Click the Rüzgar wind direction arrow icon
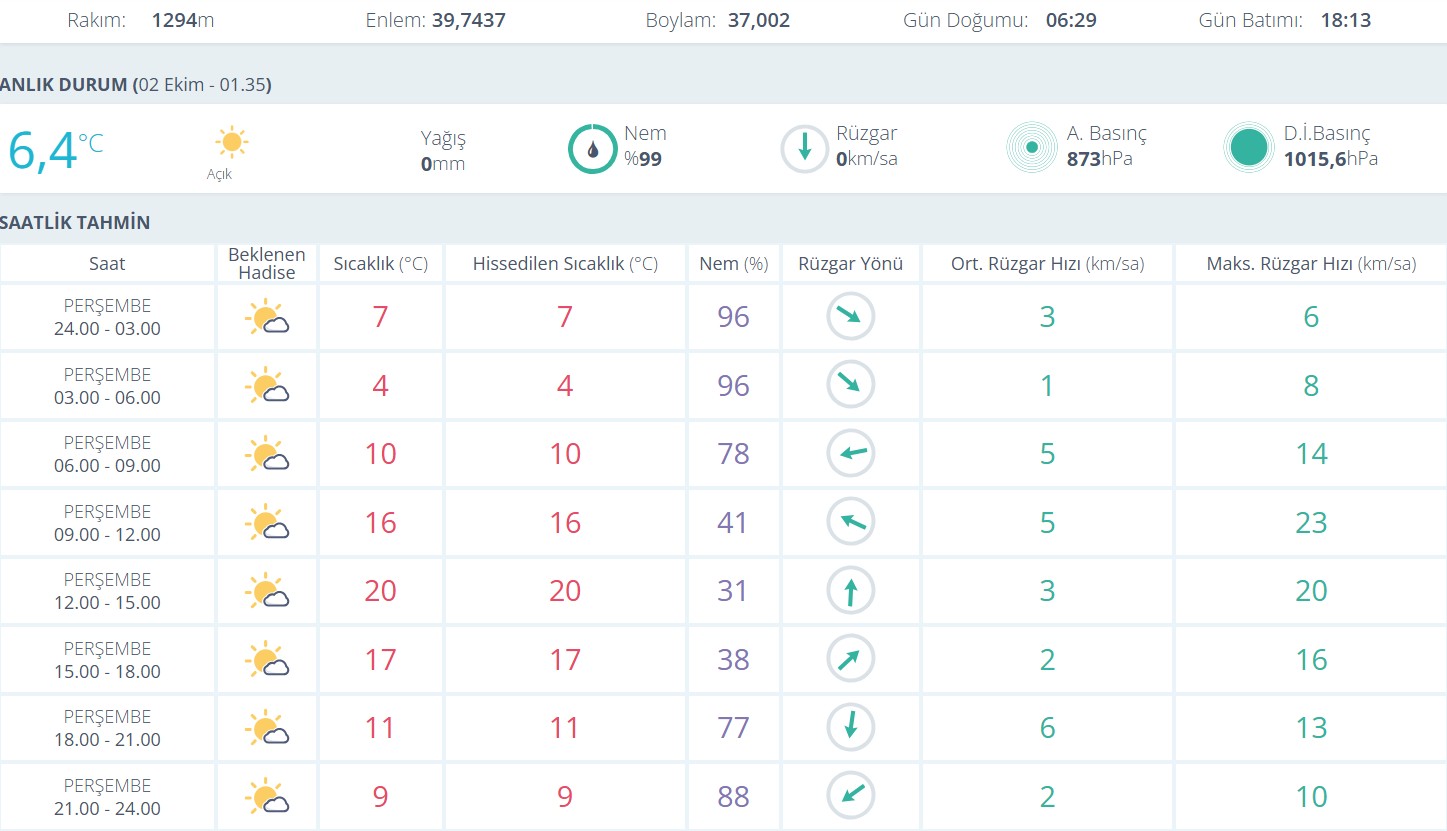1447x831 pixels. point(804,149)
